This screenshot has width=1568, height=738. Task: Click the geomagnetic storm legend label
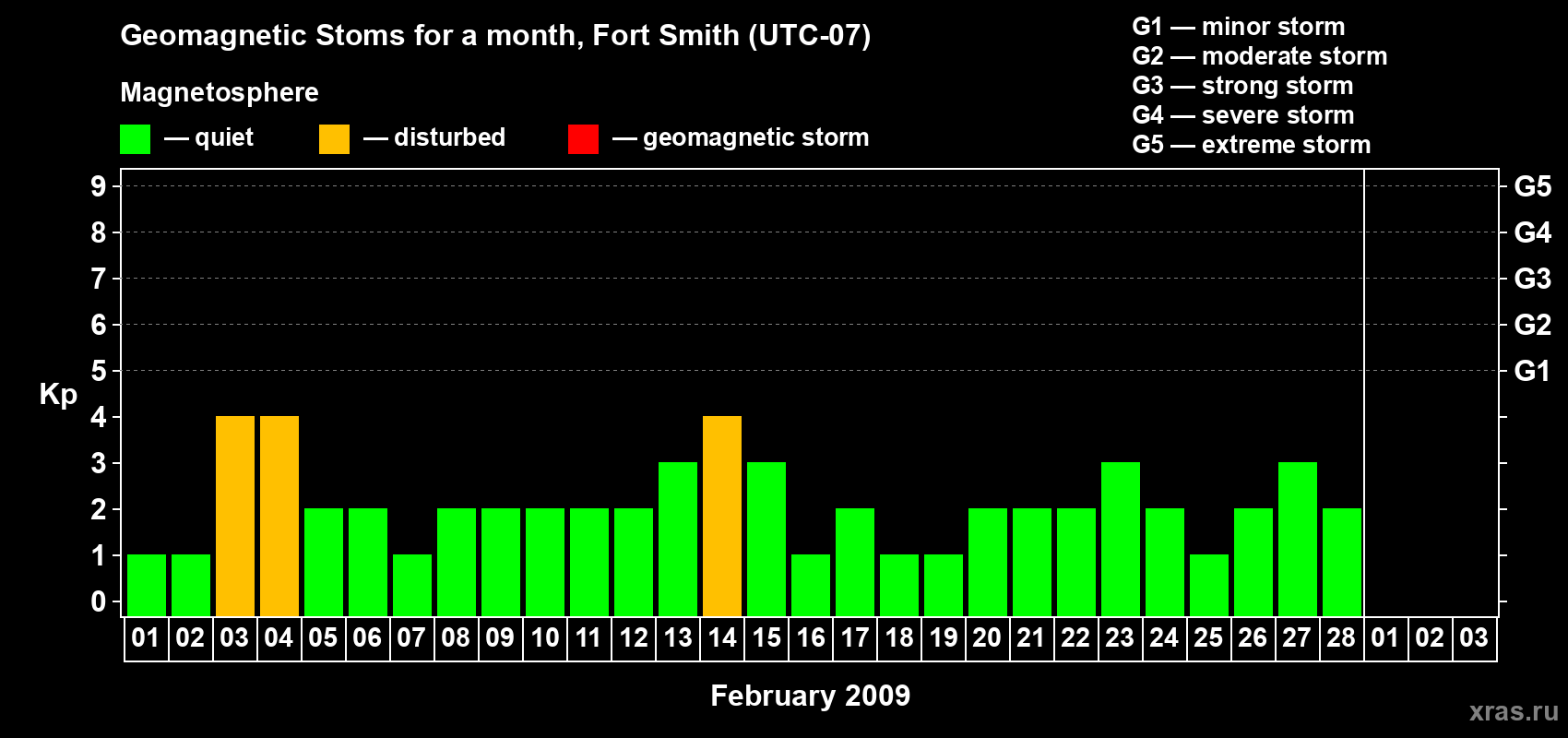click(756, 138)
